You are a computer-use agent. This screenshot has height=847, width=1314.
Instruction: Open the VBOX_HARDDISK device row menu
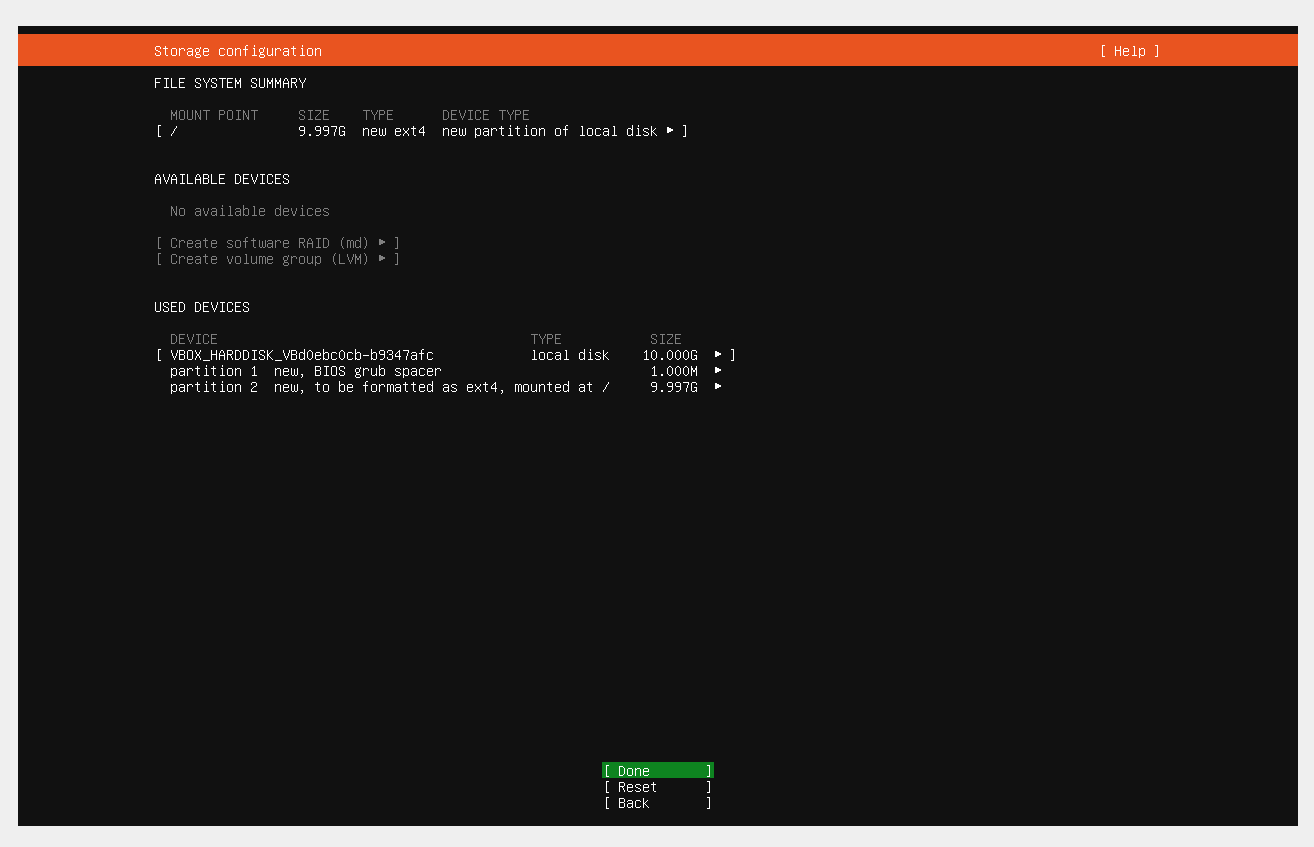[446, 355]
